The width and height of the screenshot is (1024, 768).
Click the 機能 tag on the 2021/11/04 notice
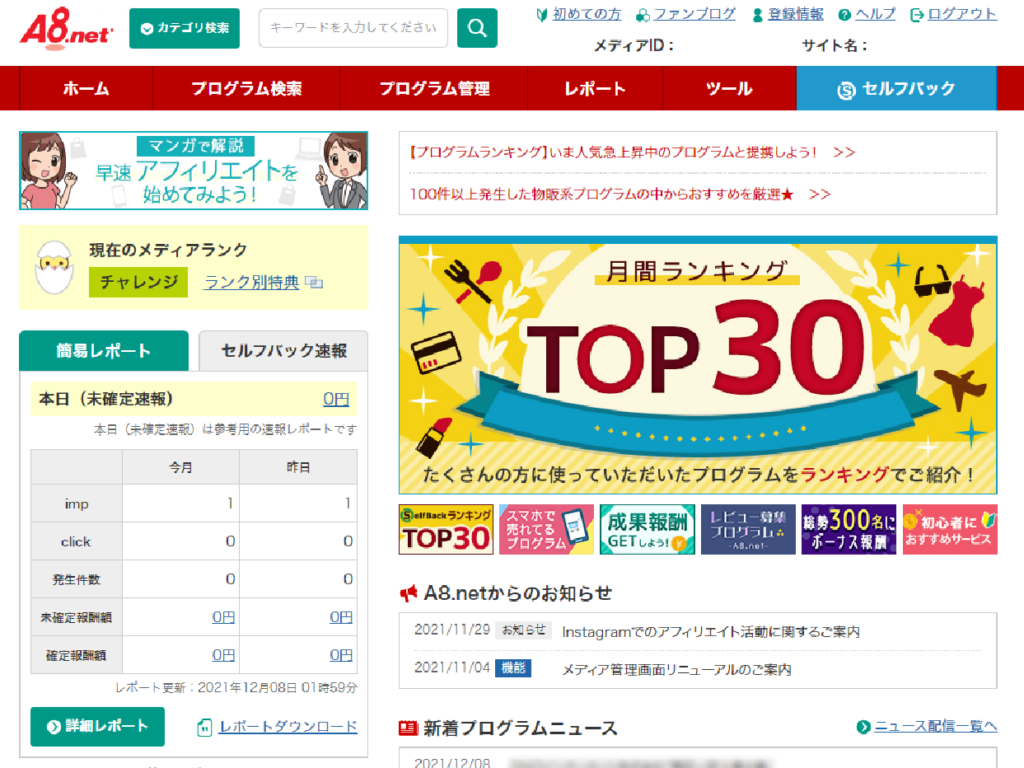513,668
